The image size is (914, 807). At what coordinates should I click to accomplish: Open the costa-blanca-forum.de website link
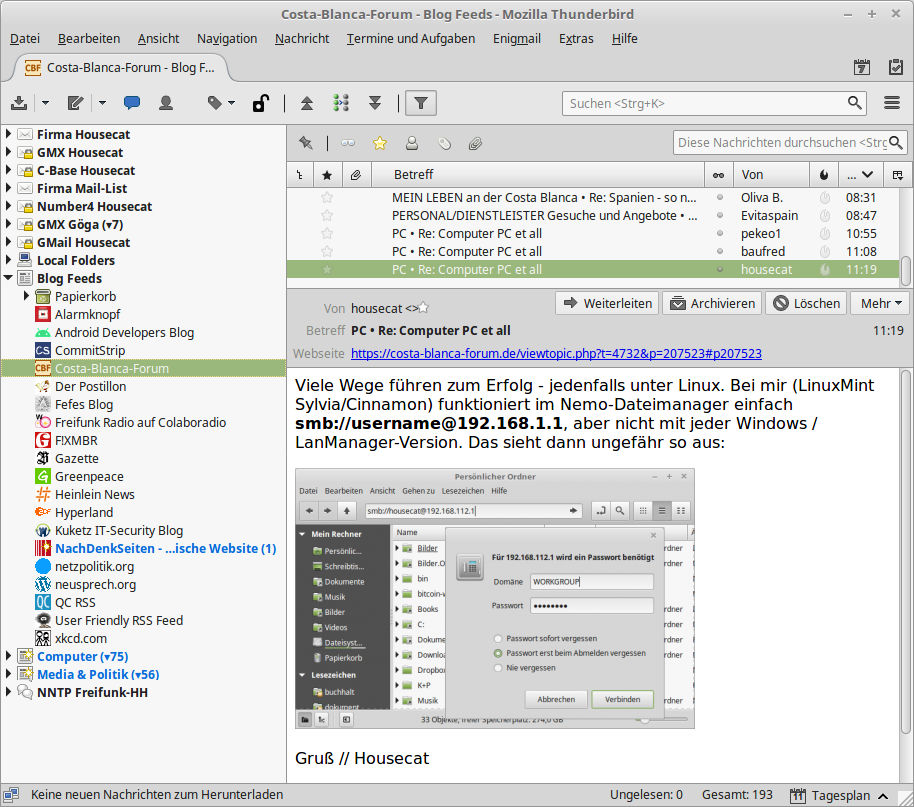(556, 353)
